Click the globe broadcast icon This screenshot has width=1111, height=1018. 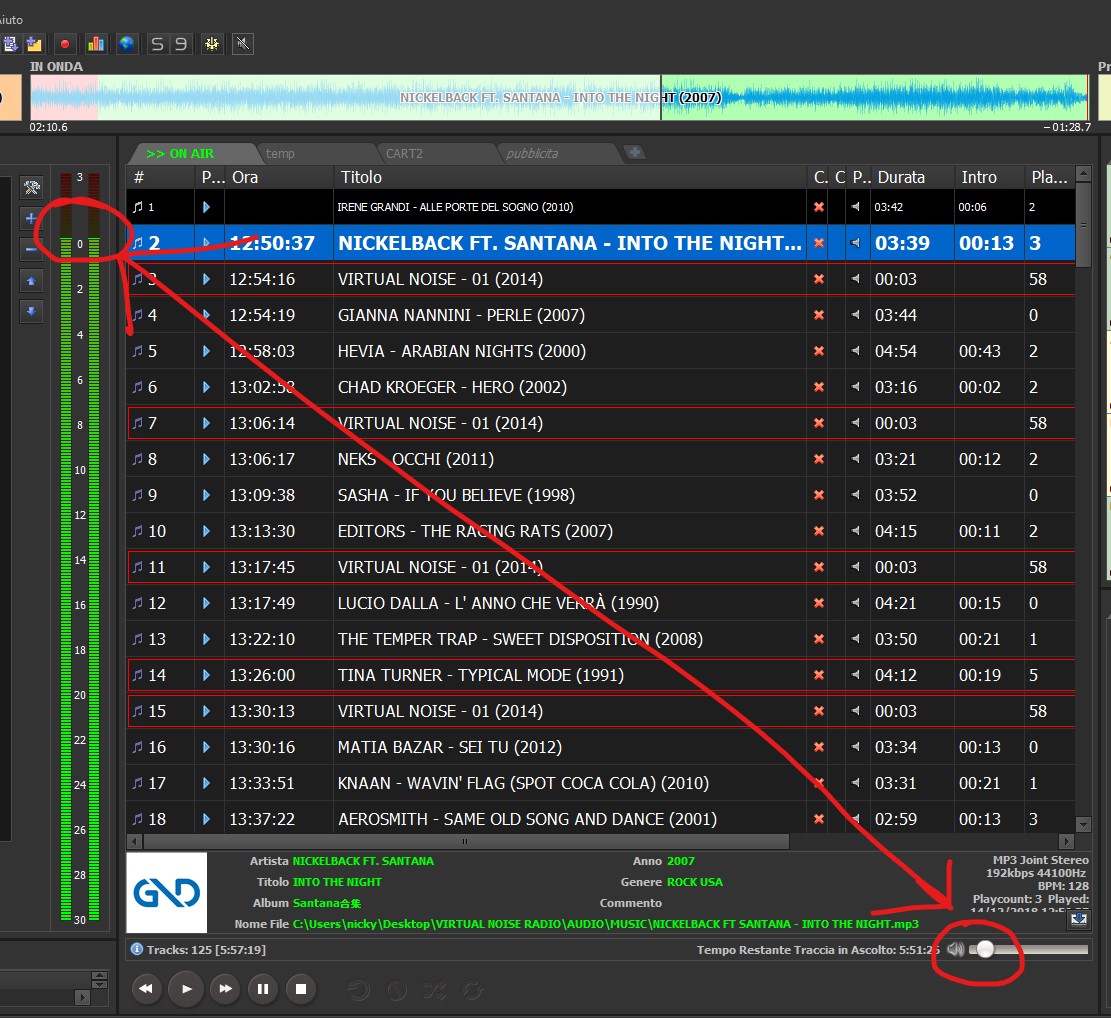tap(127, 44)
